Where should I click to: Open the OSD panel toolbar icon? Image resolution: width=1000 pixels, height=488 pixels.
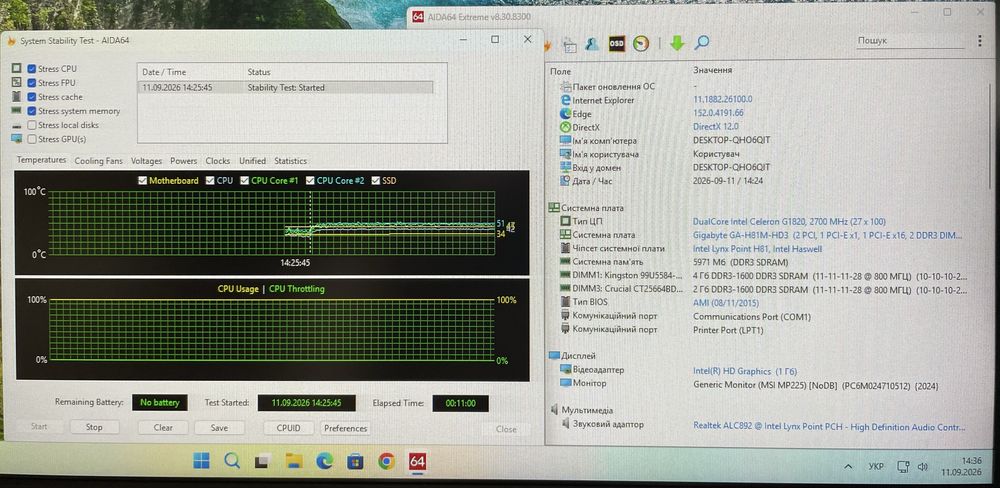(x=617, y=43)
